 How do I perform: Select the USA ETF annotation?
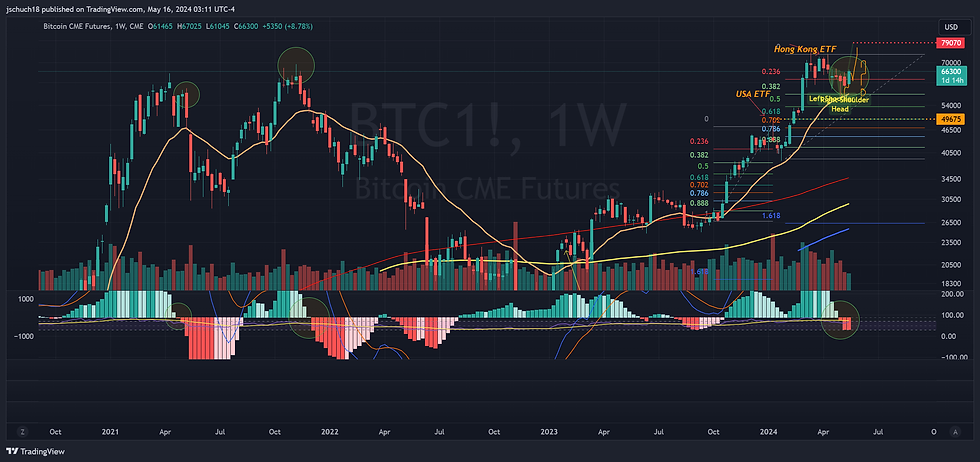[x=752, y=94]
